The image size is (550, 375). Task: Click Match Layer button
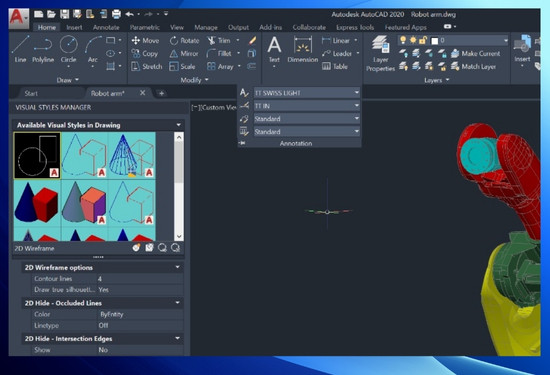[x=474, y=67]
